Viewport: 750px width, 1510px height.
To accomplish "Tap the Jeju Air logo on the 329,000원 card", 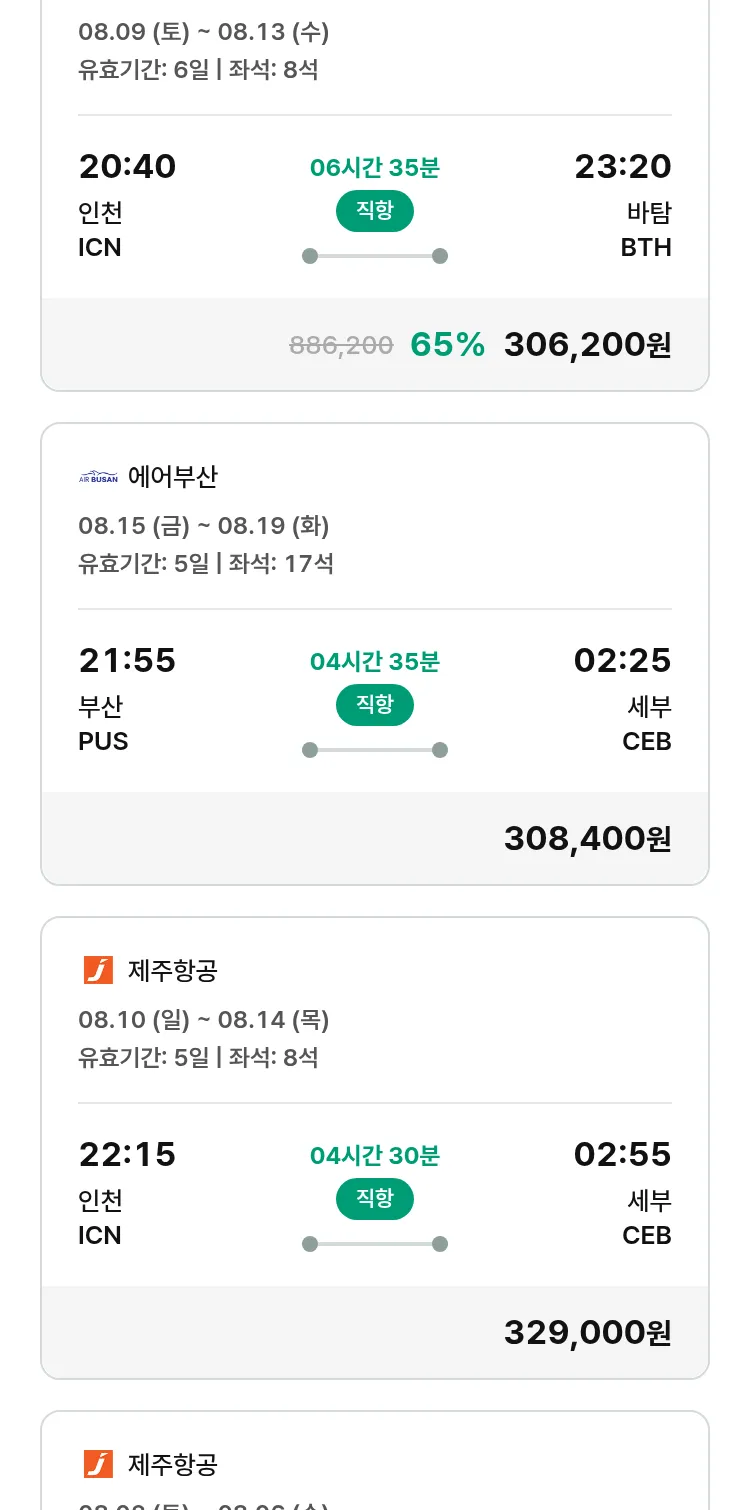I will [98, 970].
